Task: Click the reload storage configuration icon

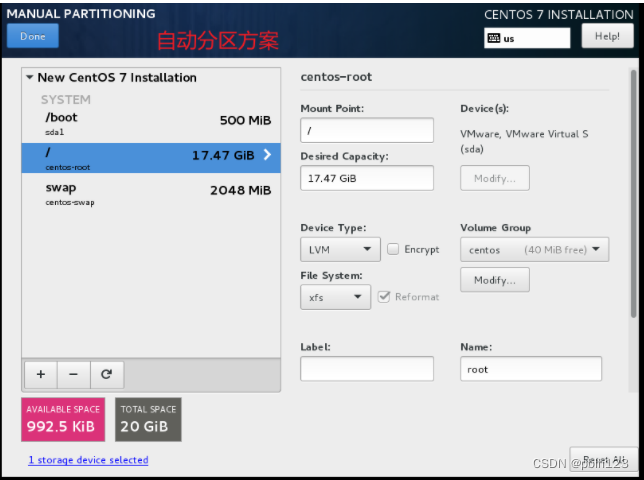Action: (x=107, y=374)
